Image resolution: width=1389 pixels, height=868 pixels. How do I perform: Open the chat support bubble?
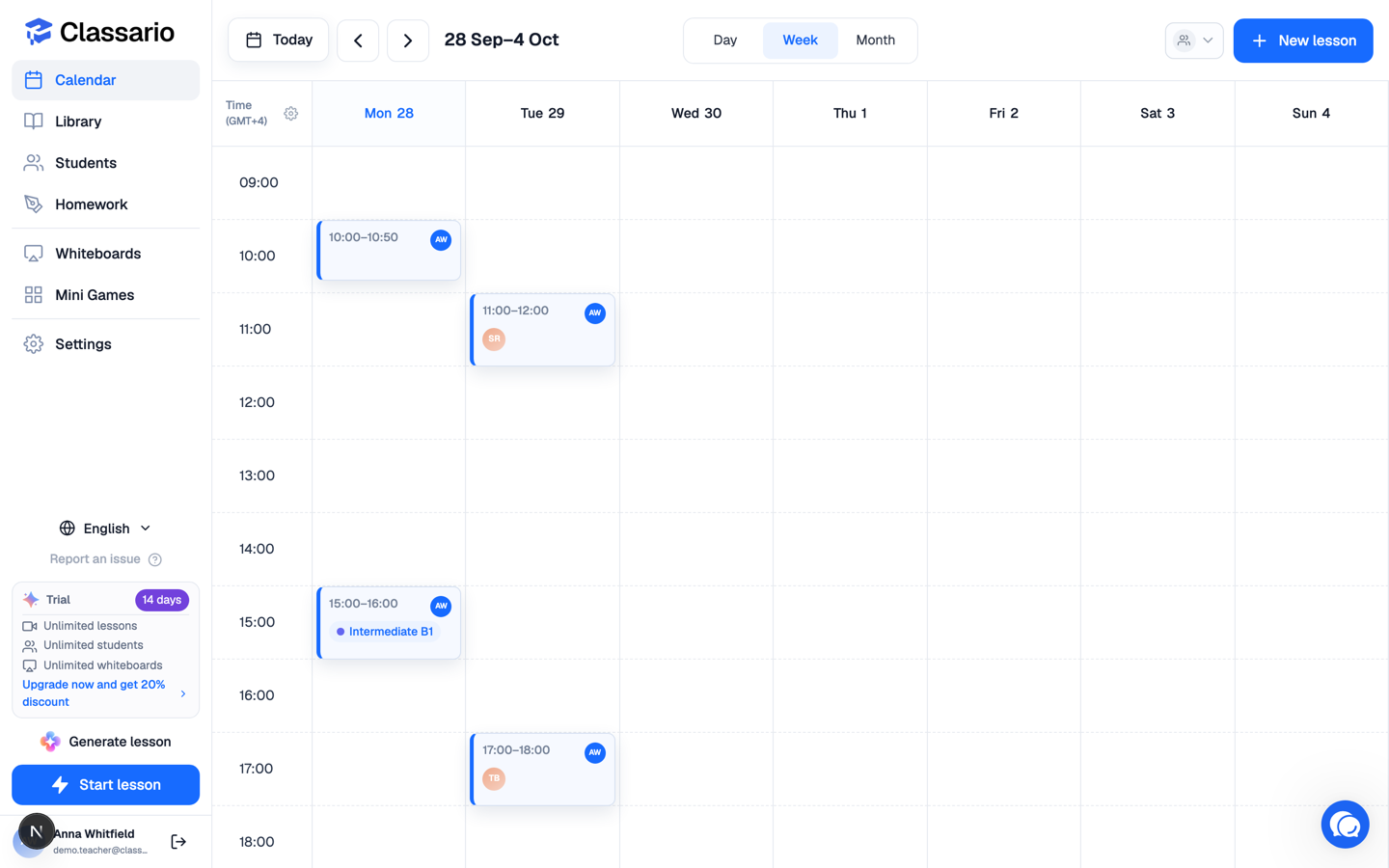(x=1345, y=825)
